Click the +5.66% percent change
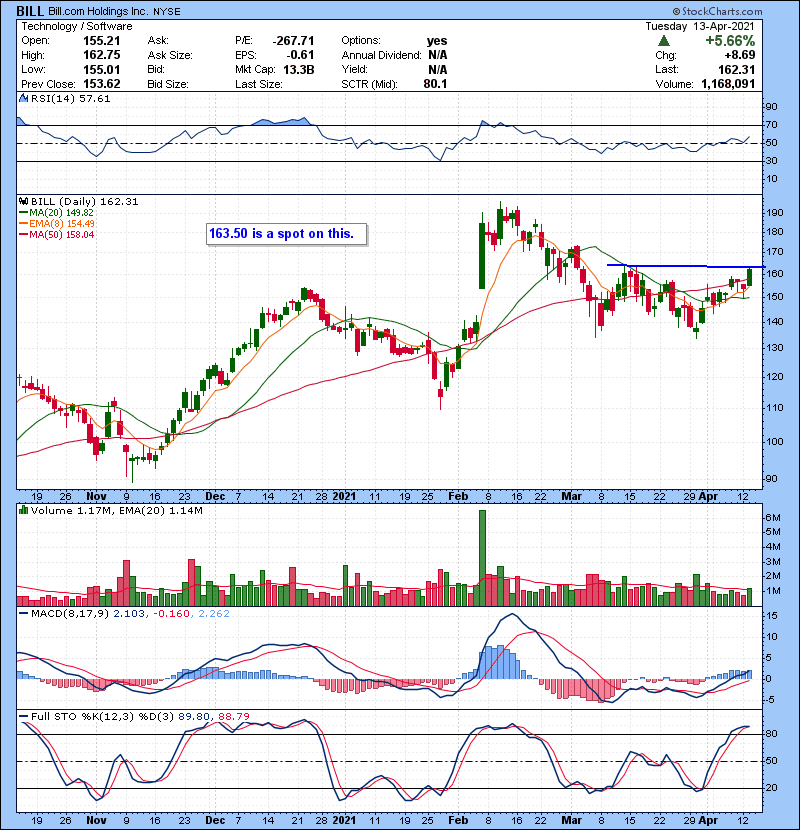 (x=730, y=41)
